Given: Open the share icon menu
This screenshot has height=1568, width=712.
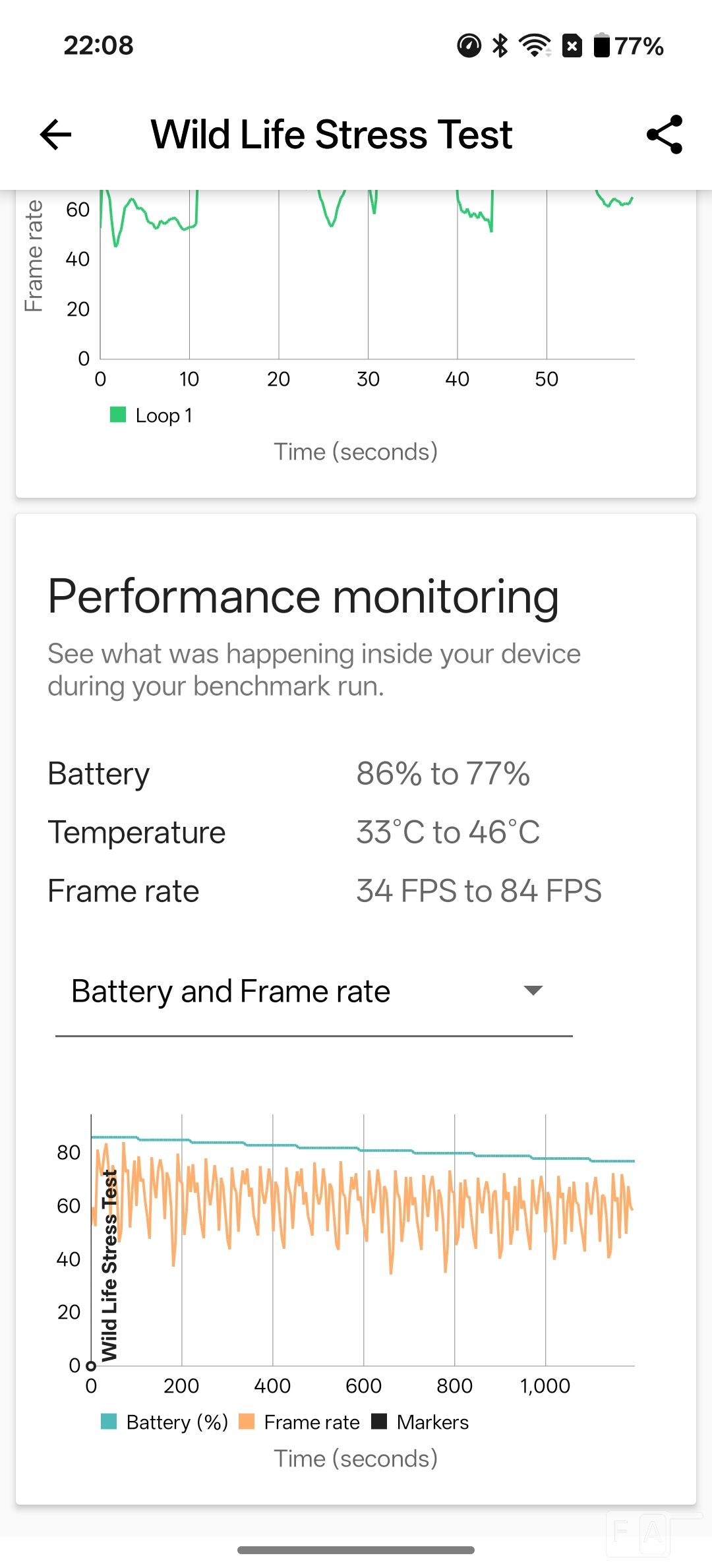Looking at the screenshot, I should coord(665,135).
